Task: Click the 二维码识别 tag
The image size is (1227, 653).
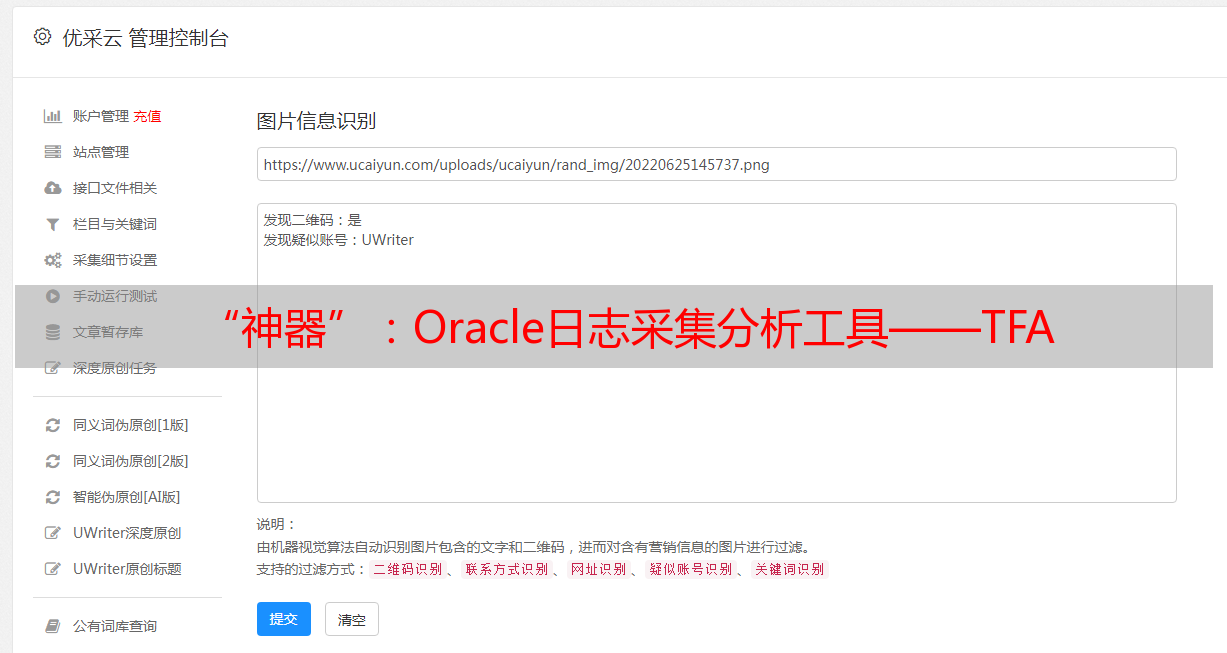Action: [408, 569]
